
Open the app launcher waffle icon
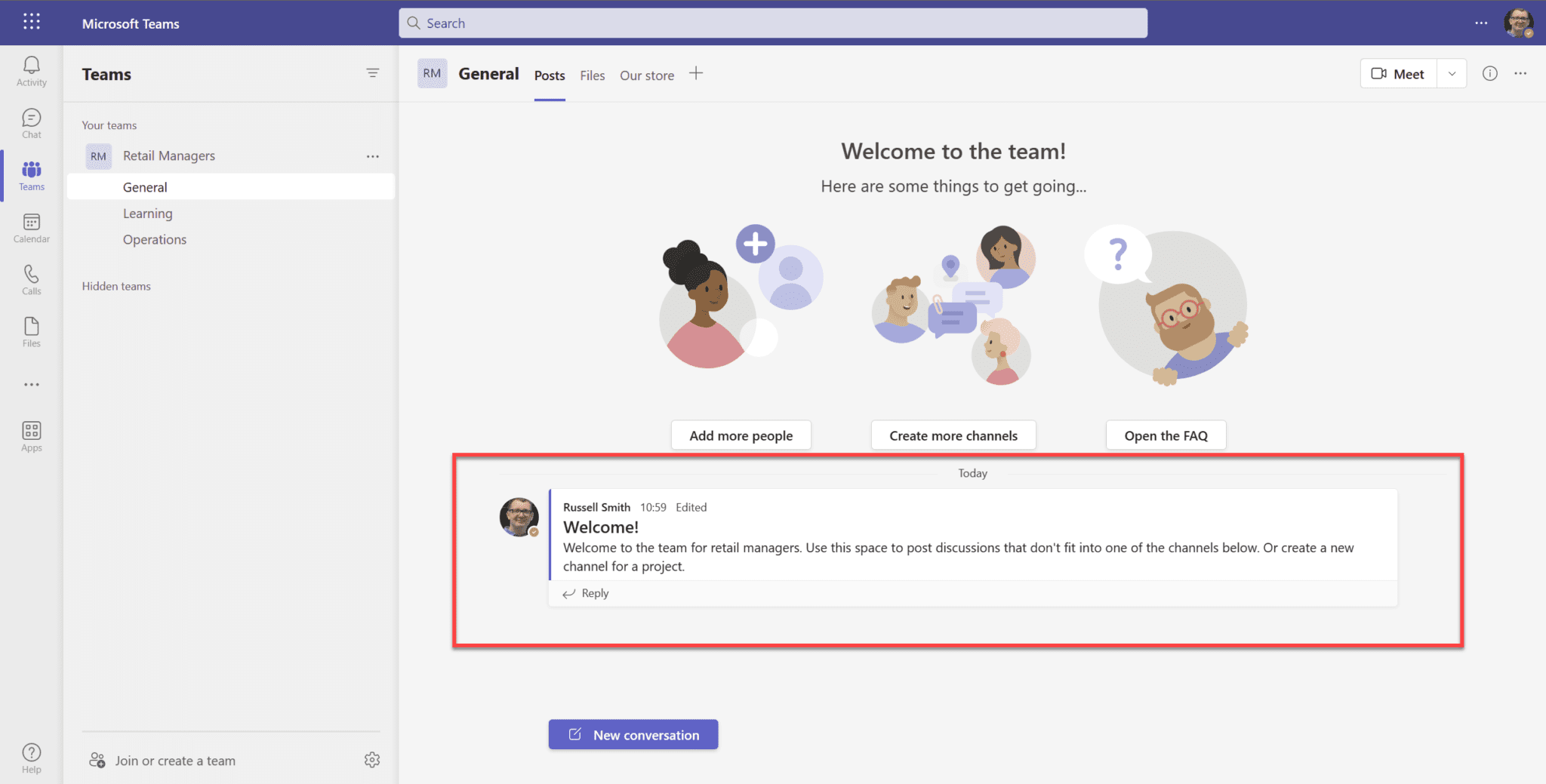(32, 22)
